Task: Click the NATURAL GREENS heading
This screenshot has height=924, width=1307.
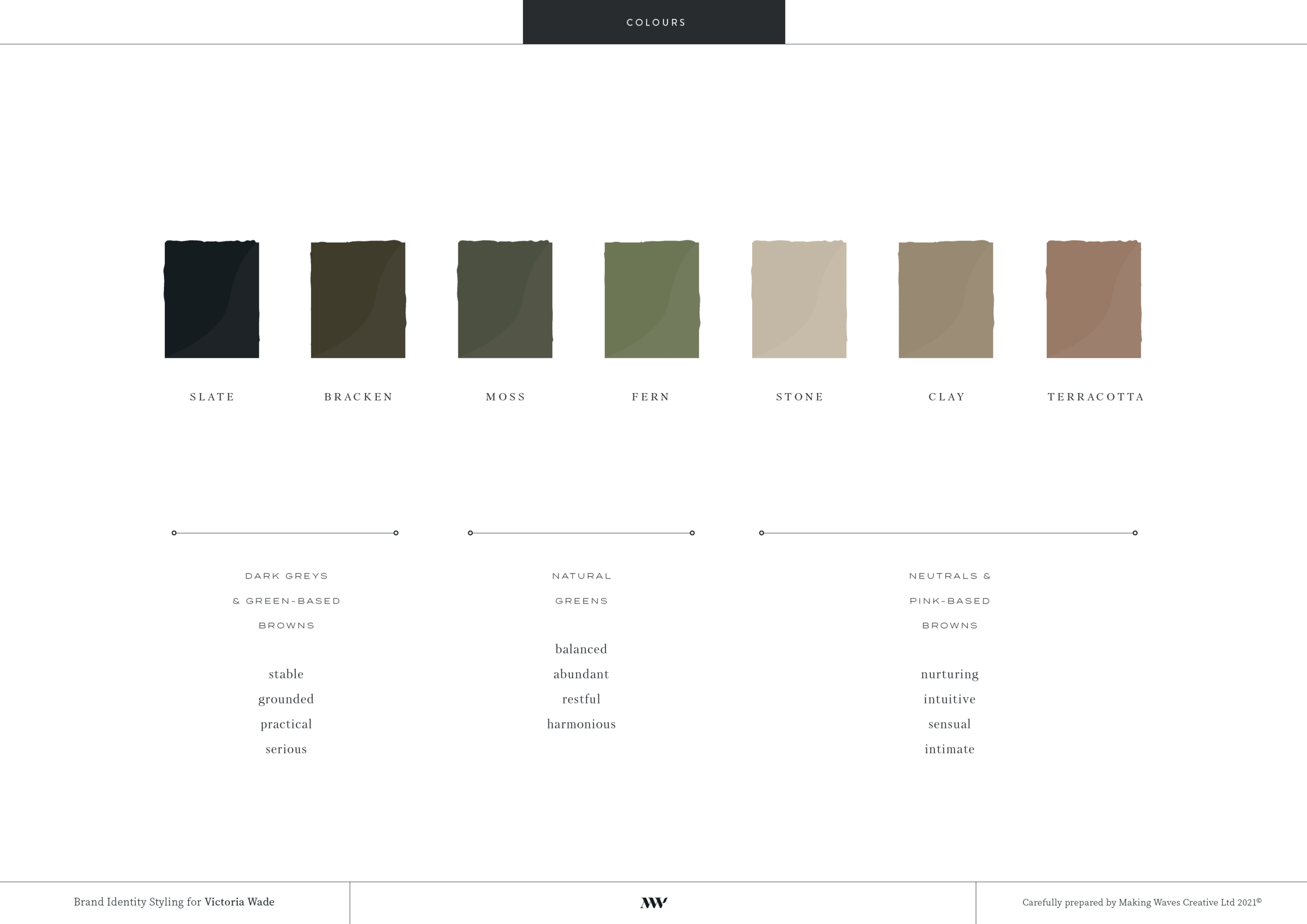Action: pos(581,588)
